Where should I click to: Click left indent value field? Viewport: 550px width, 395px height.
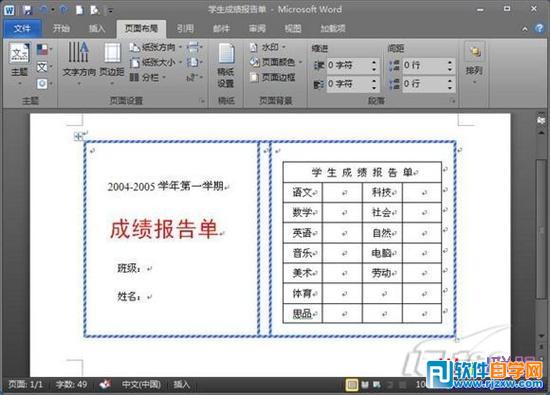348,65
